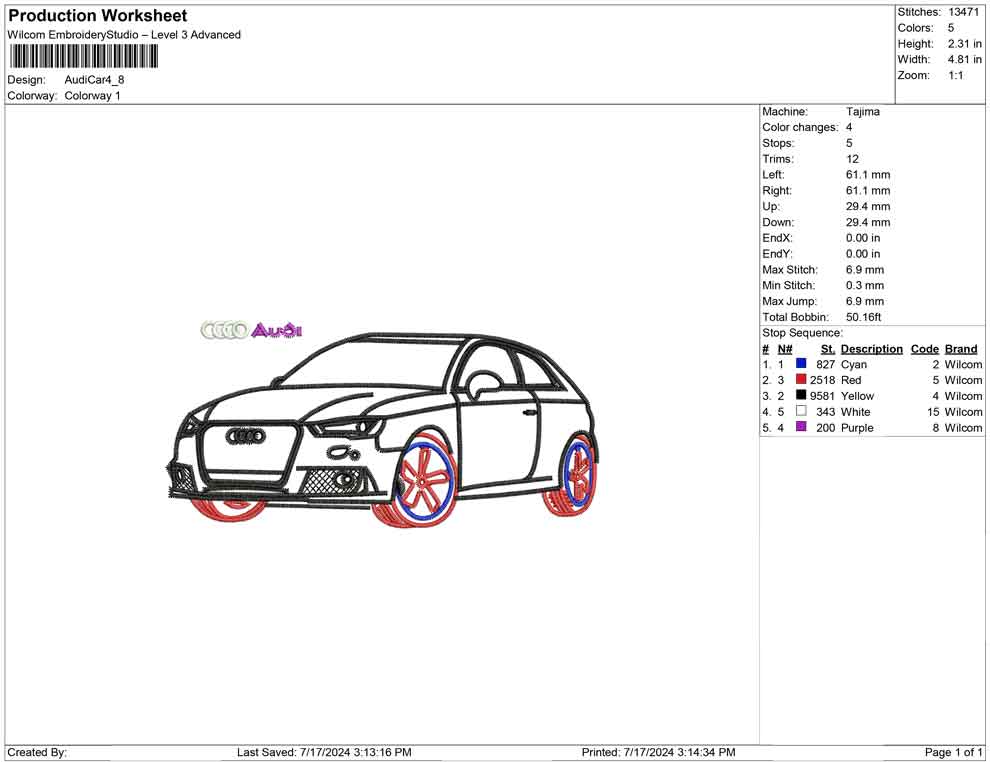Click the red color swatch in stop sequence
The image size is (990, 762).
[x=801, y=379]
